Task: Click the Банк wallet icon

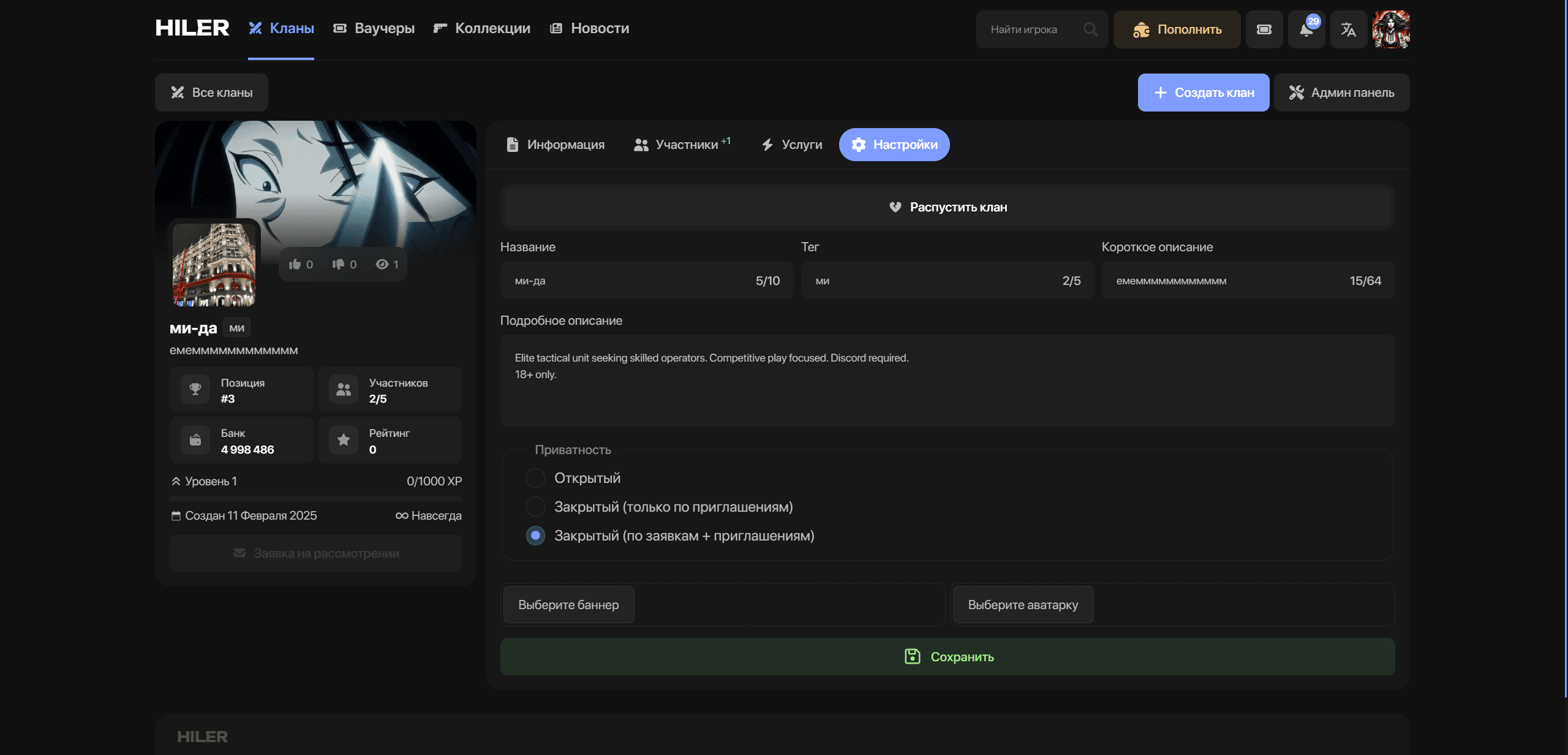Action: tap(195, 439)
